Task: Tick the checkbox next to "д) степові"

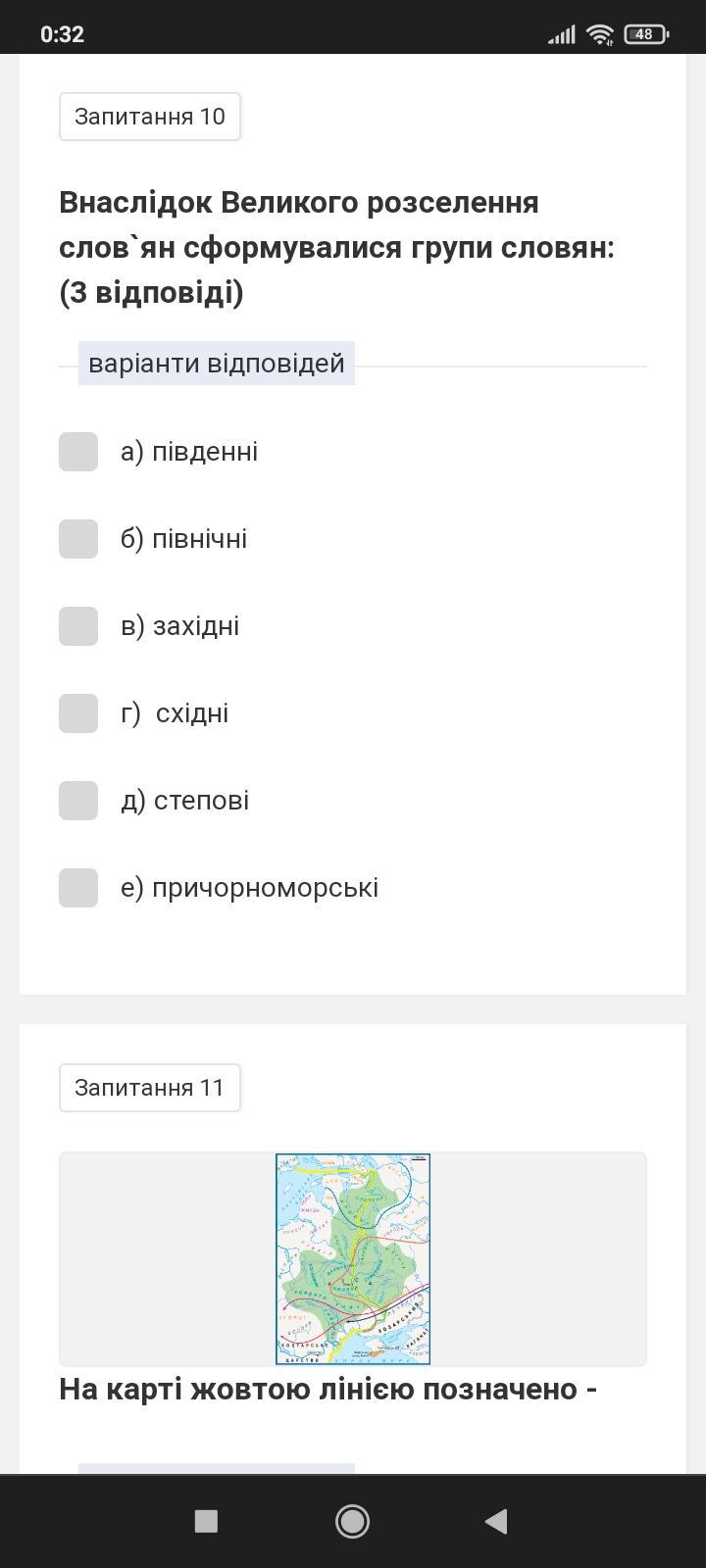Action: tap(78, 801)
